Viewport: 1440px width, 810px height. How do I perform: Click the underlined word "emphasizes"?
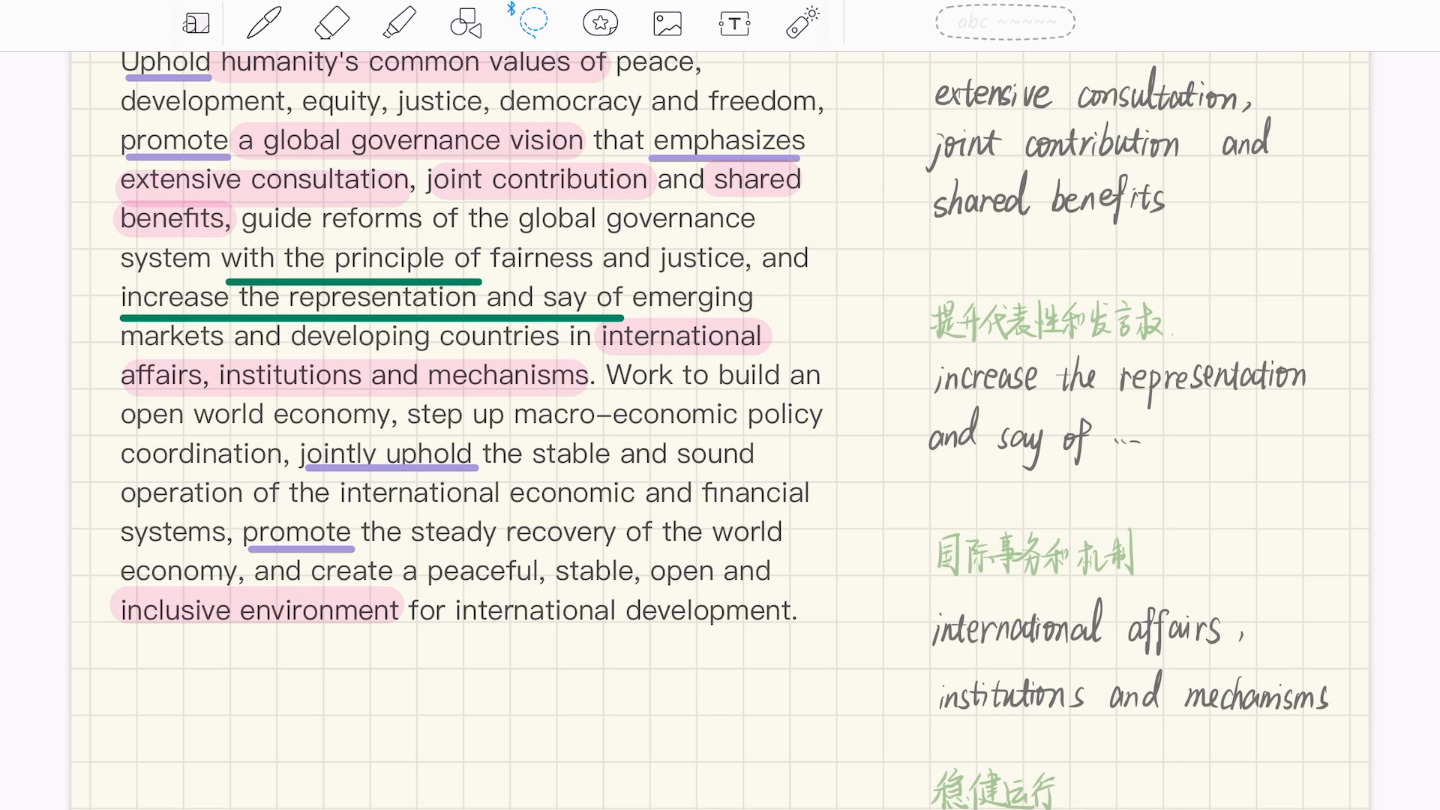(x=729, y=140)
